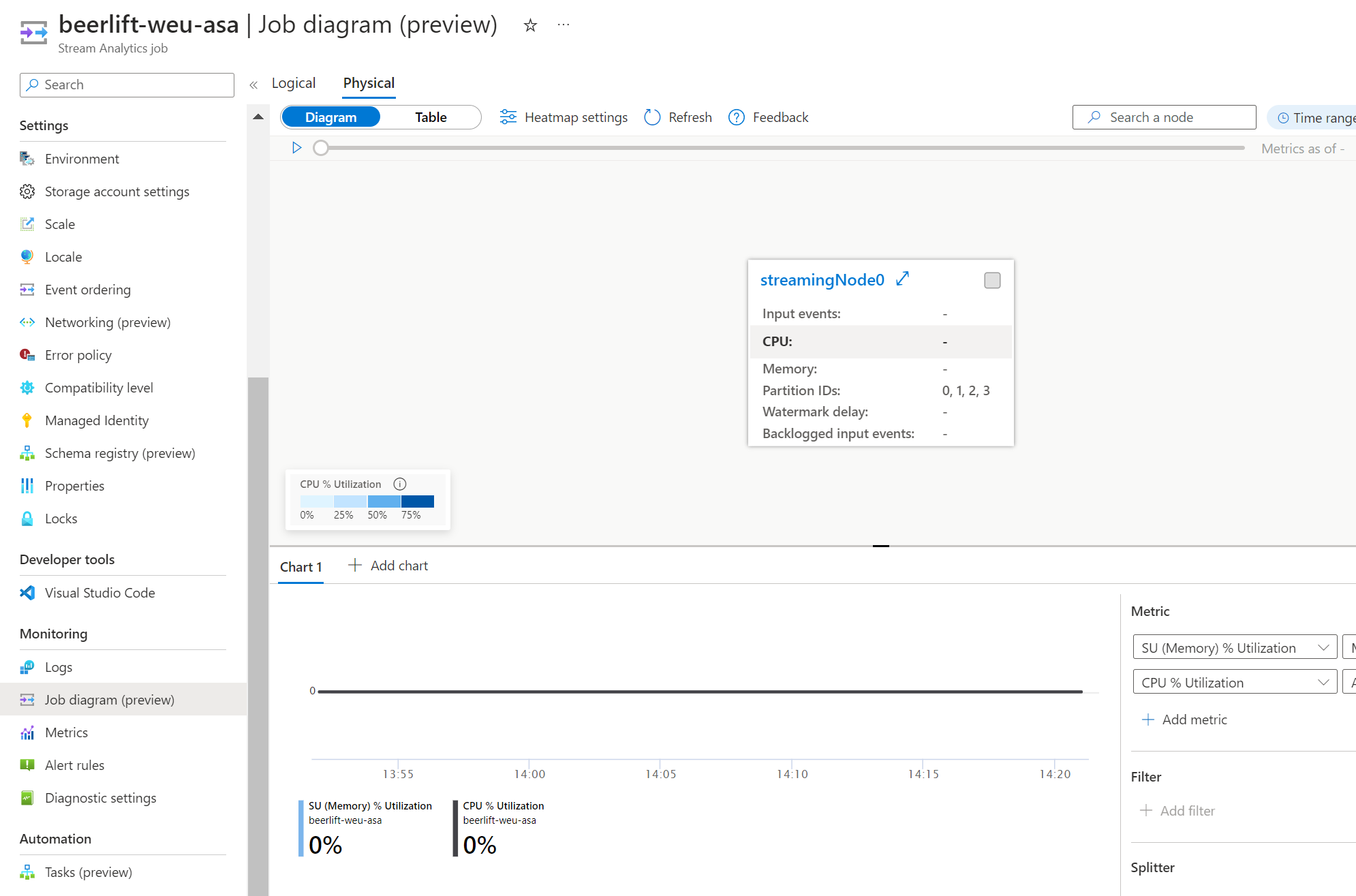Viewport: 1356px width, 896px height.
Task: Click the Error policy icon
Action: [27, 355]
